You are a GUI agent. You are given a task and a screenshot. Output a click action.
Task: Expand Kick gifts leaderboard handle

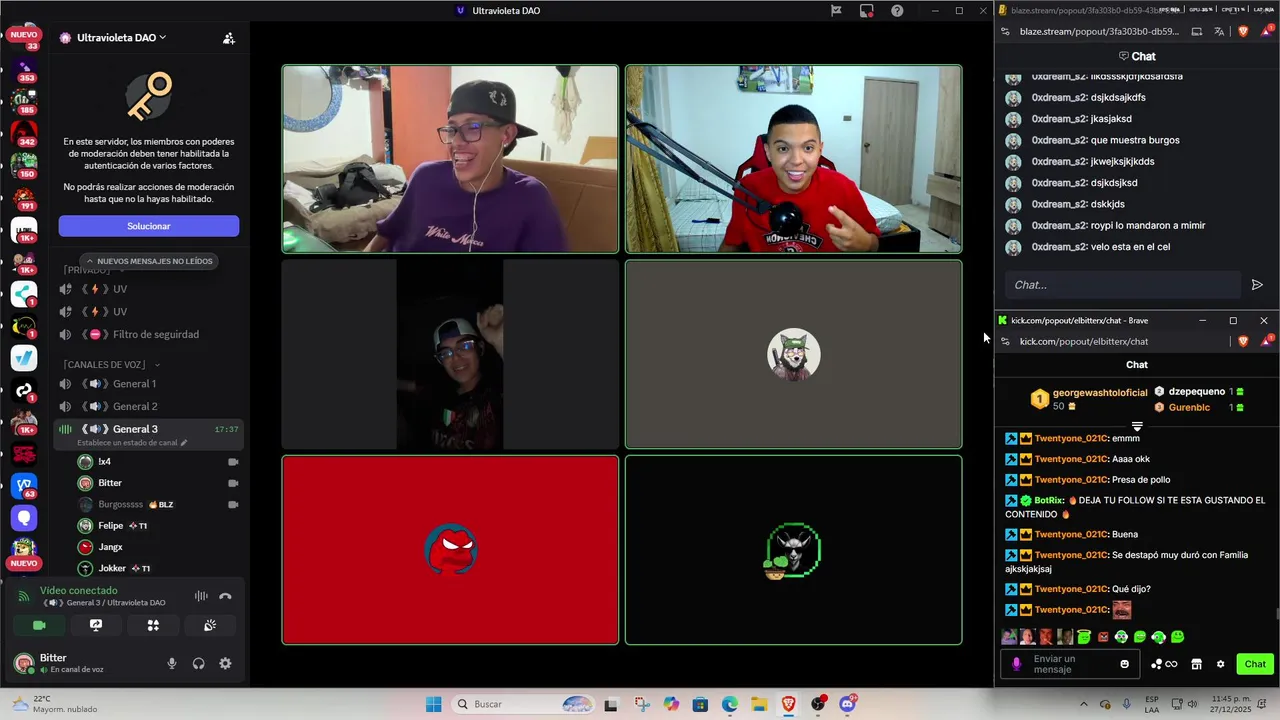click(1137, 427)
